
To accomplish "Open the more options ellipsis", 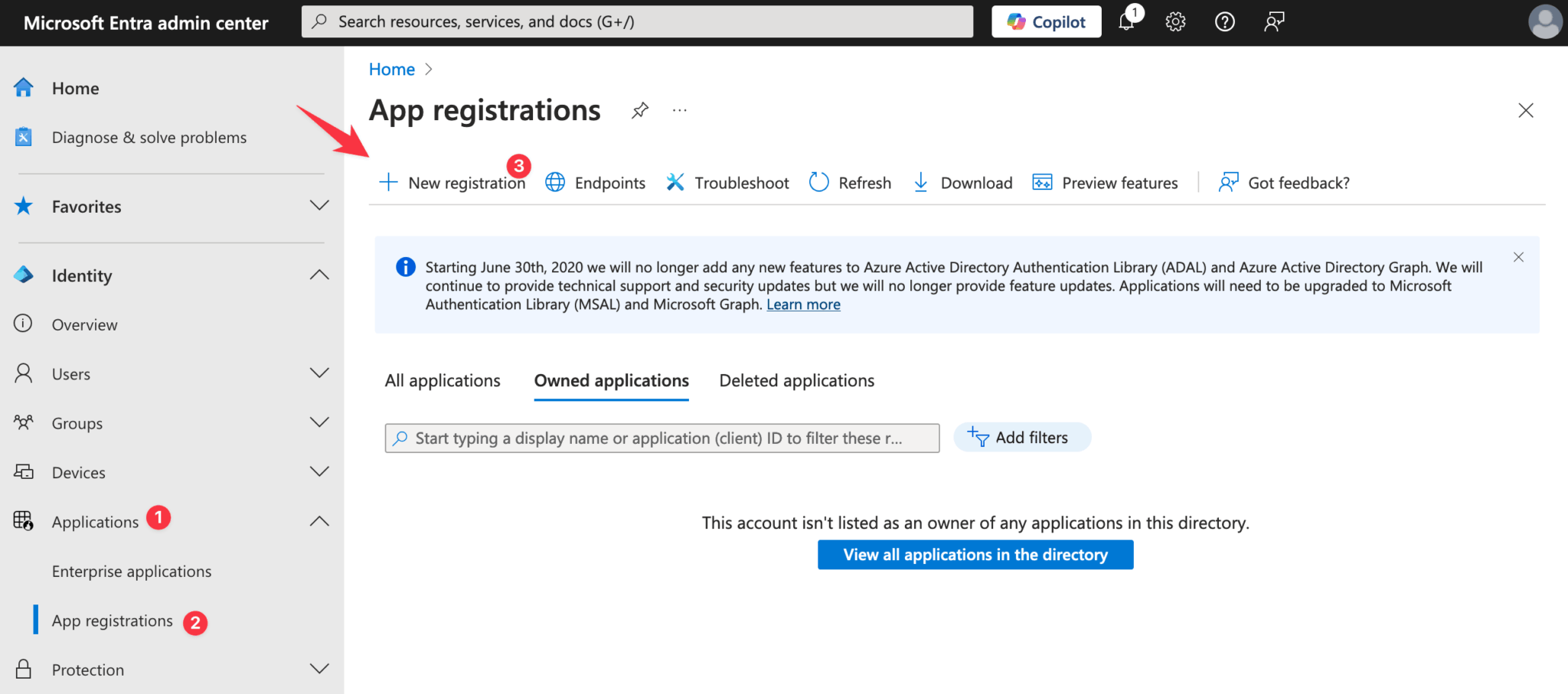I will pyautogui.click(x=680, y=111).
